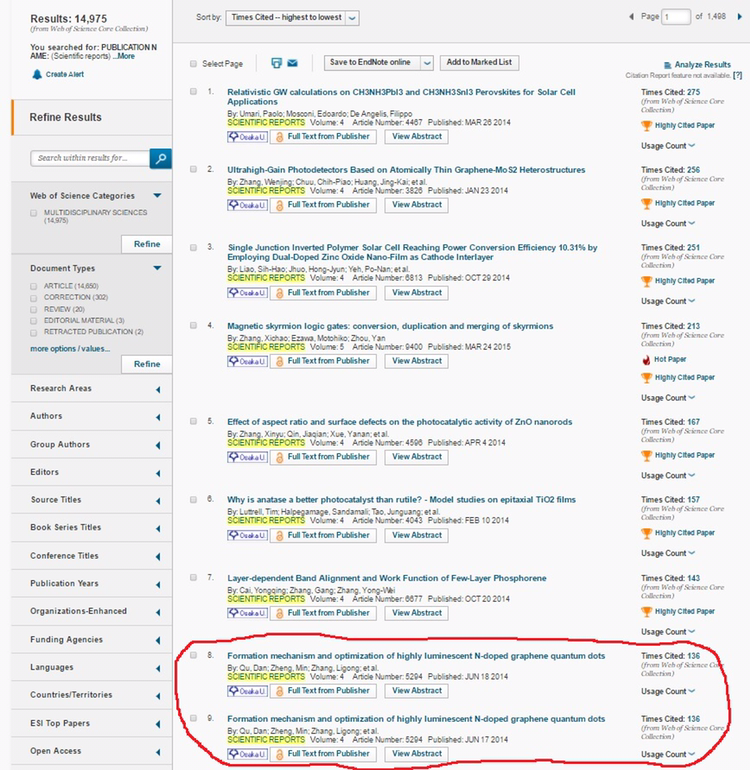Click View Abstract for result 9

click(417, 754)
